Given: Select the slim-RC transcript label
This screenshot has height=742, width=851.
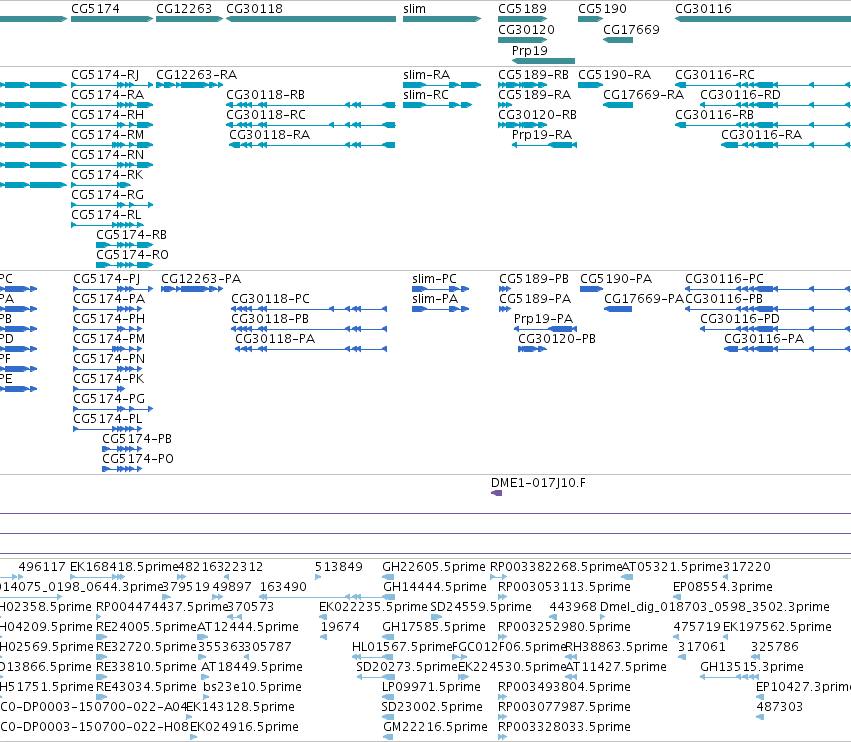Looking at the screenshot, I should pos(426,95).
